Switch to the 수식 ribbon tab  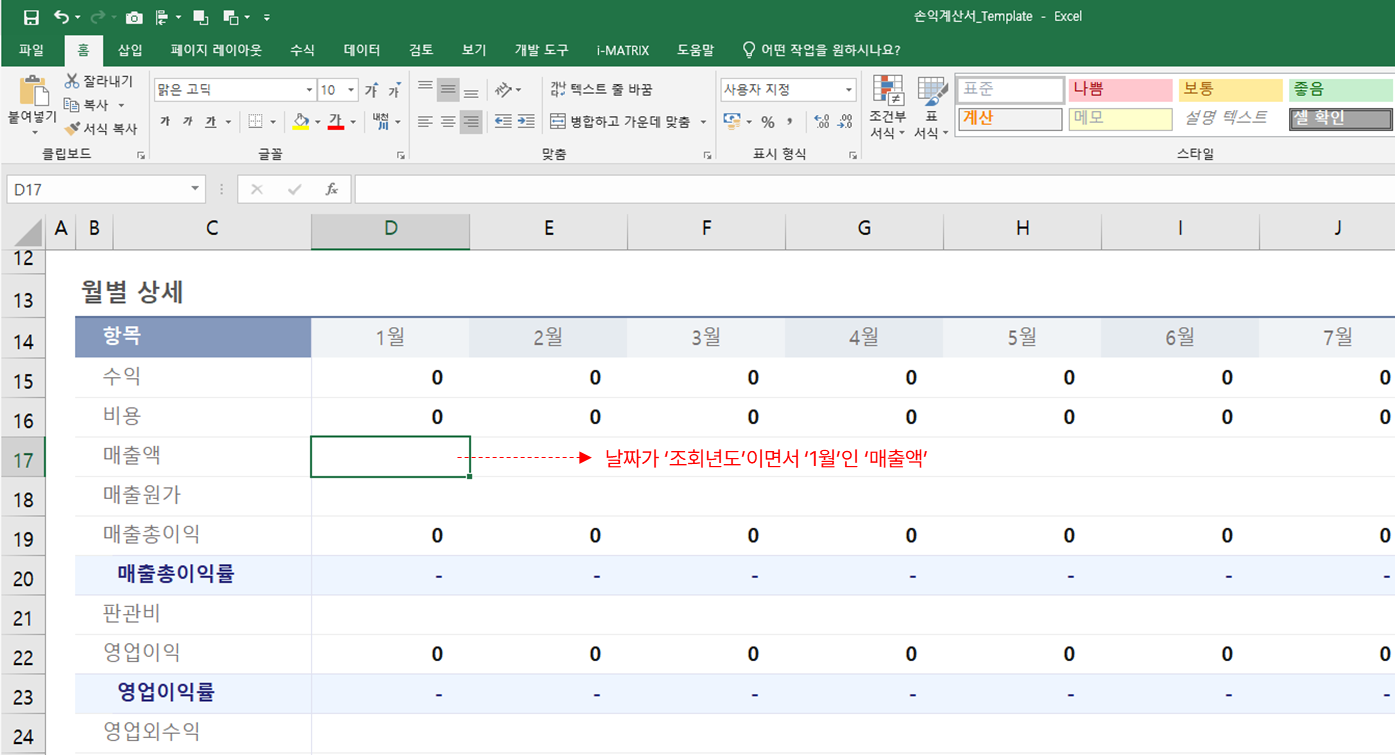click(x=302, y=50)
